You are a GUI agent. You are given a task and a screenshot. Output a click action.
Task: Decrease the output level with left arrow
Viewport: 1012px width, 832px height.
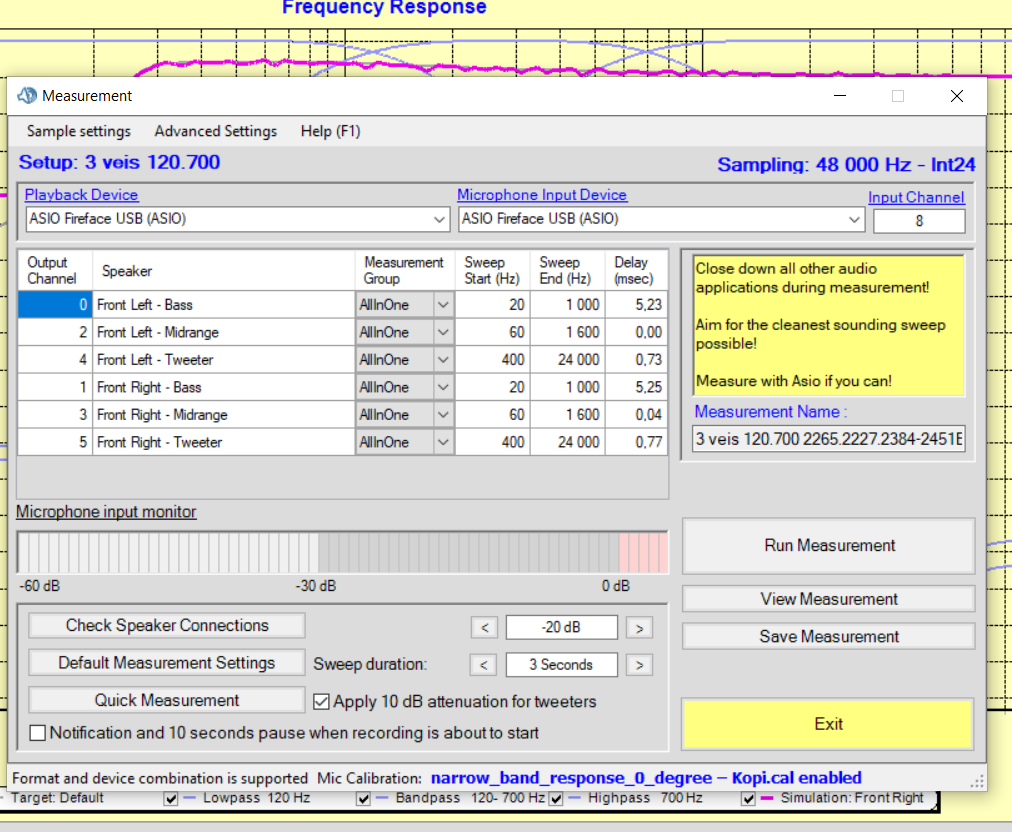[x=484, y=628]
